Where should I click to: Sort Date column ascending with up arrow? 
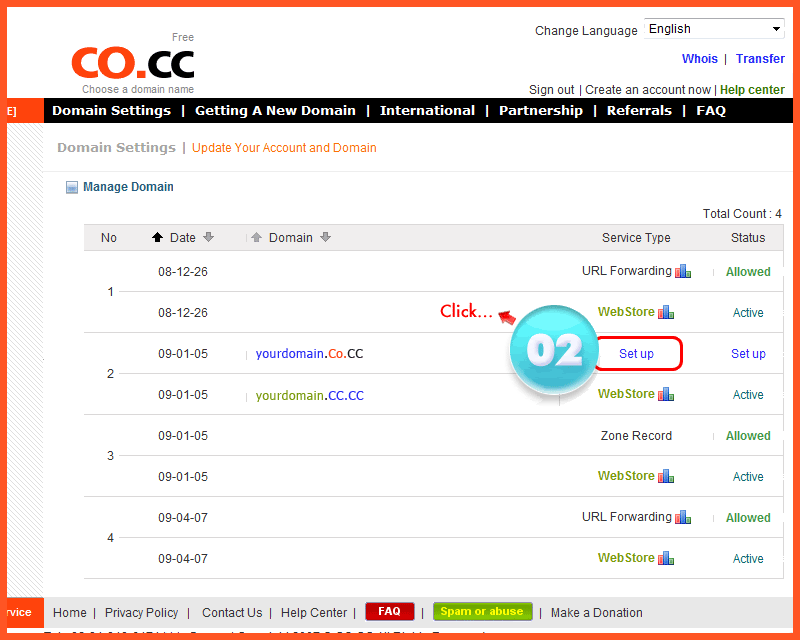pyautogui.click(x=157, y=238)
